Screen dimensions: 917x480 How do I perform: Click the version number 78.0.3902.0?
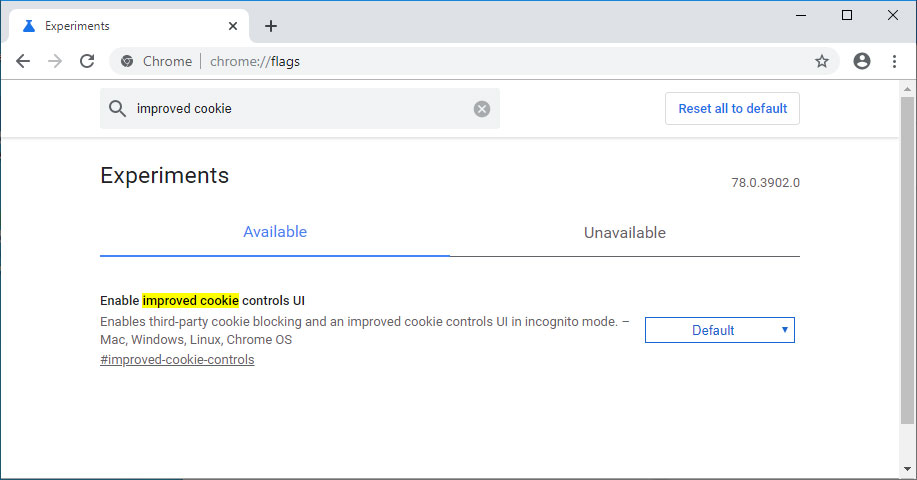[x=765, y=182]
